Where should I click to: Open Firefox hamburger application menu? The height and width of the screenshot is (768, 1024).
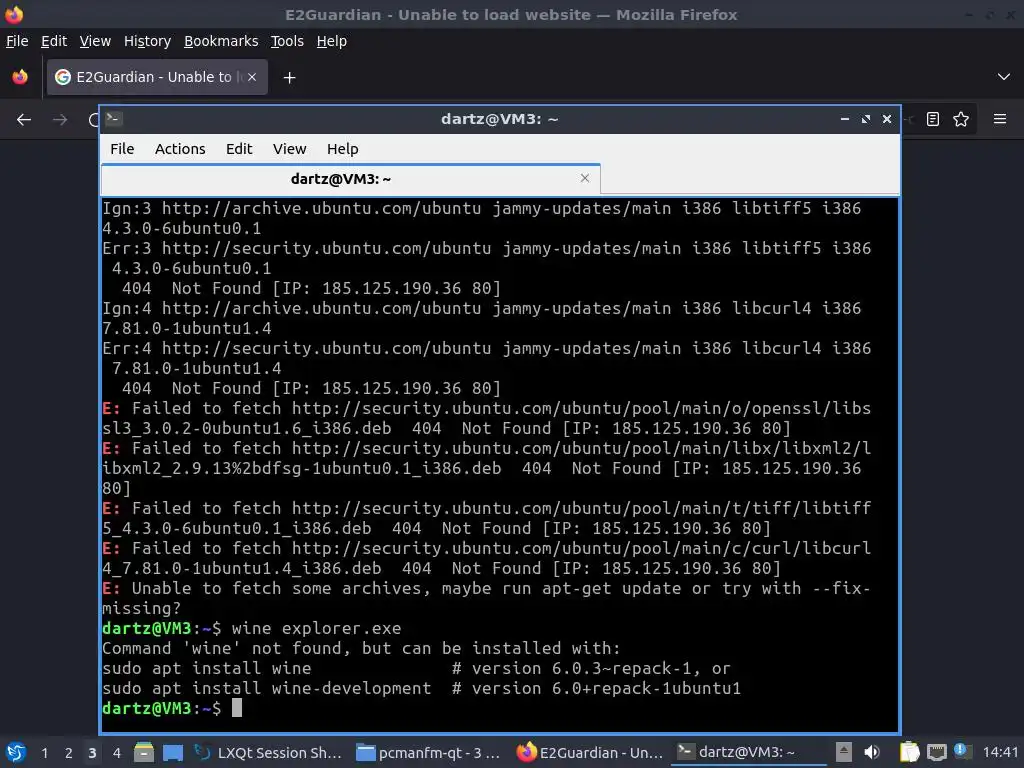coord(1000,119)
